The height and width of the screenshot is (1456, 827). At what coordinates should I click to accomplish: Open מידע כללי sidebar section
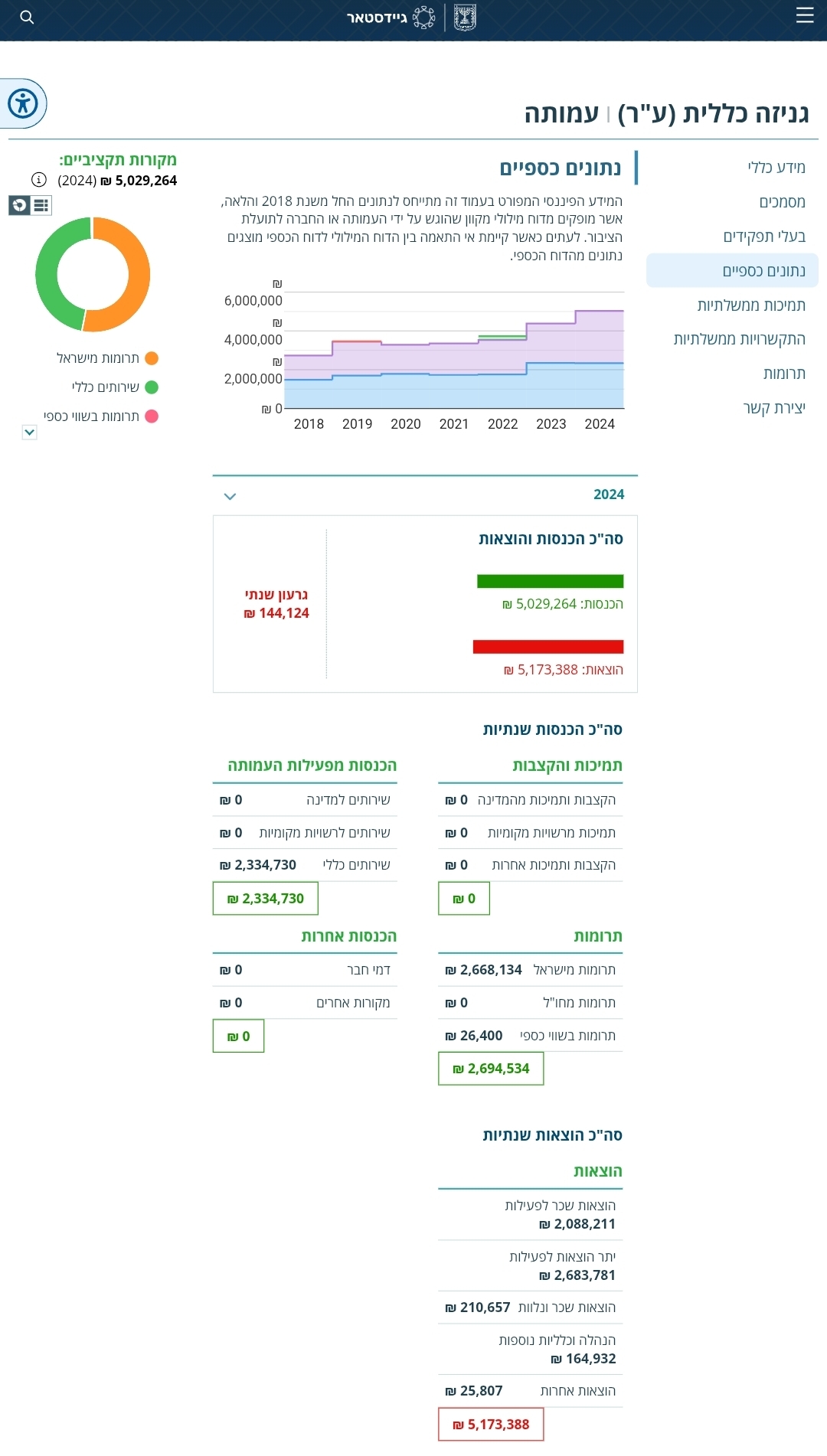pos(776,168)
